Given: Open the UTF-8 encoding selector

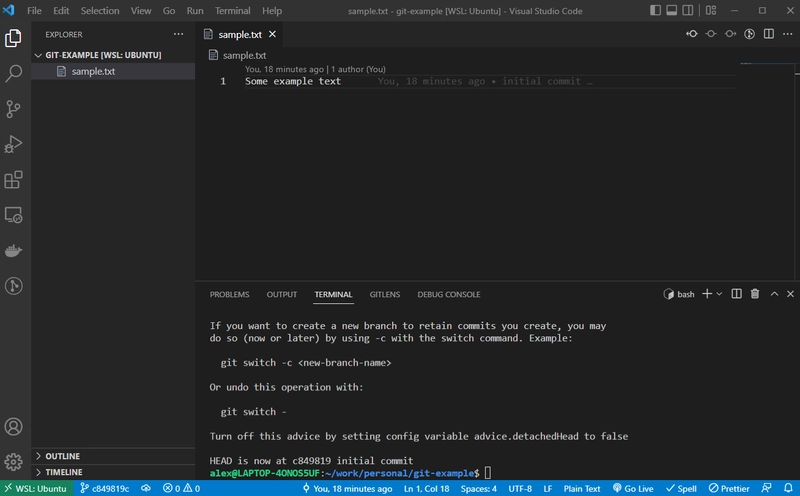Looking at the screenshot, I should point(520,488).
